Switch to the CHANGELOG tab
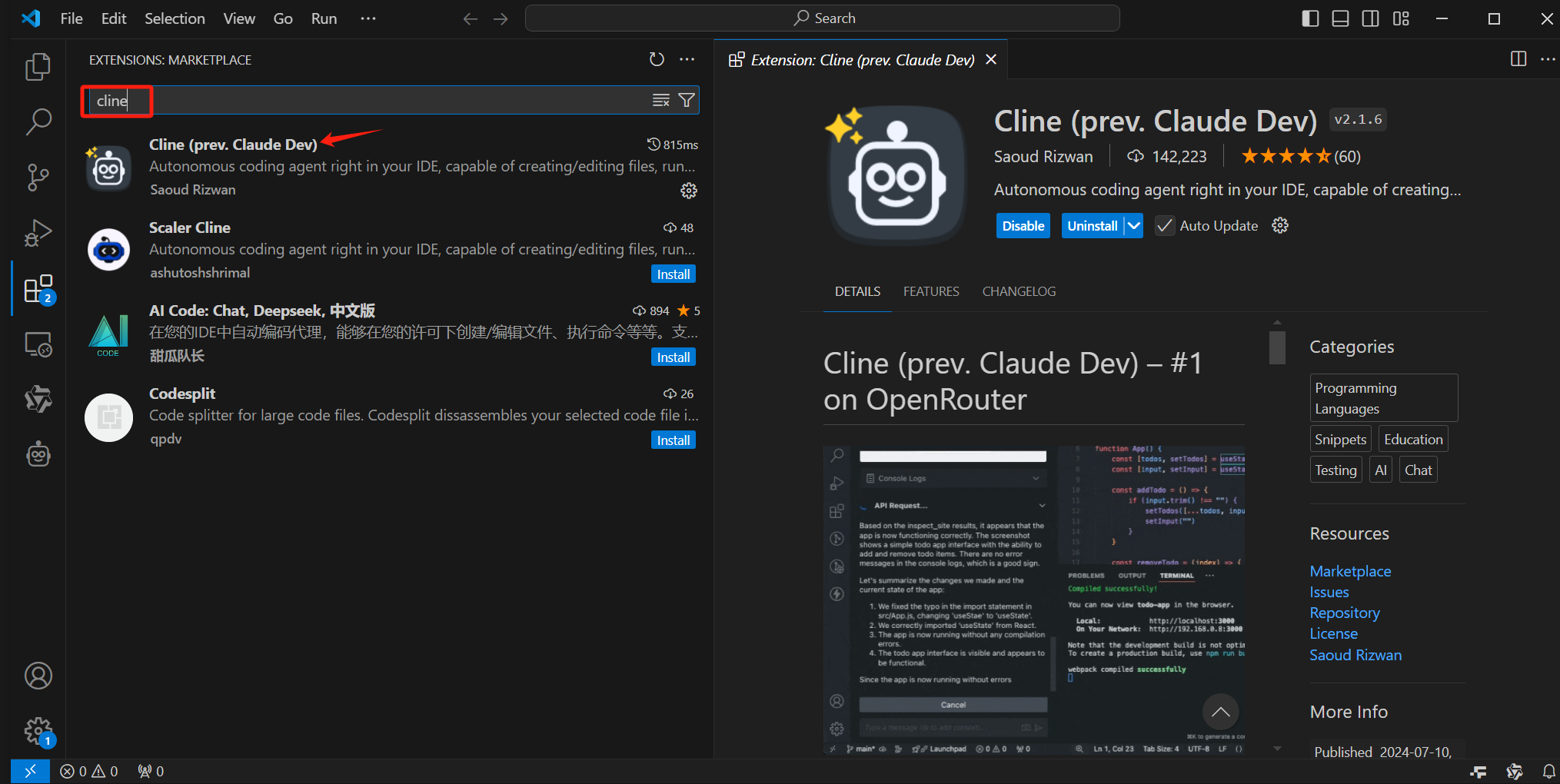This screenshot has height=784, width=1560. click(1019, 291)
